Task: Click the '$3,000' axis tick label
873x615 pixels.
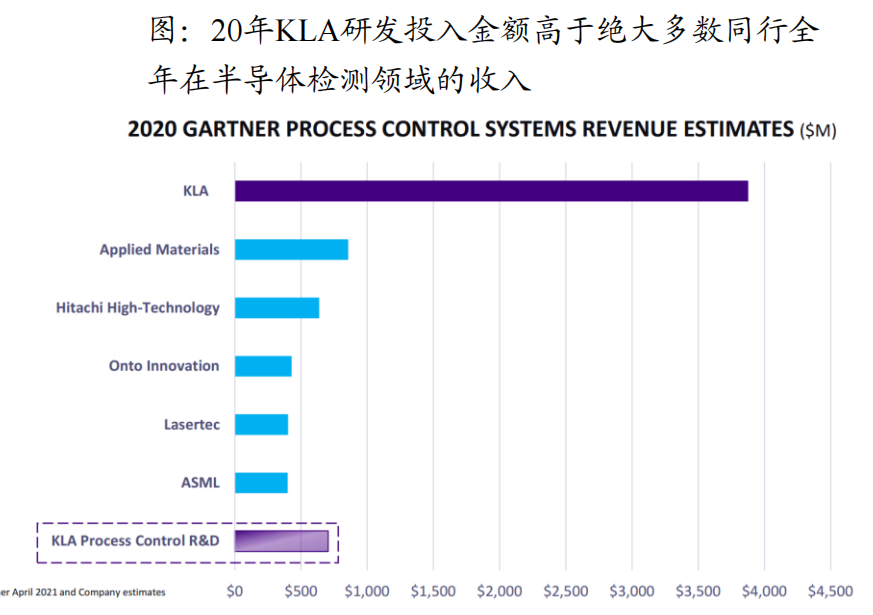Action: [632, 591]
